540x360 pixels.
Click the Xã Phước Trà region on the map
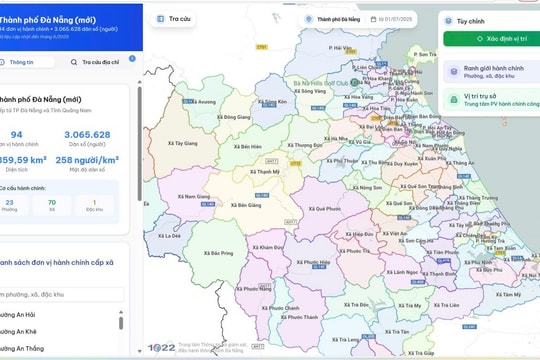(354, 251)
